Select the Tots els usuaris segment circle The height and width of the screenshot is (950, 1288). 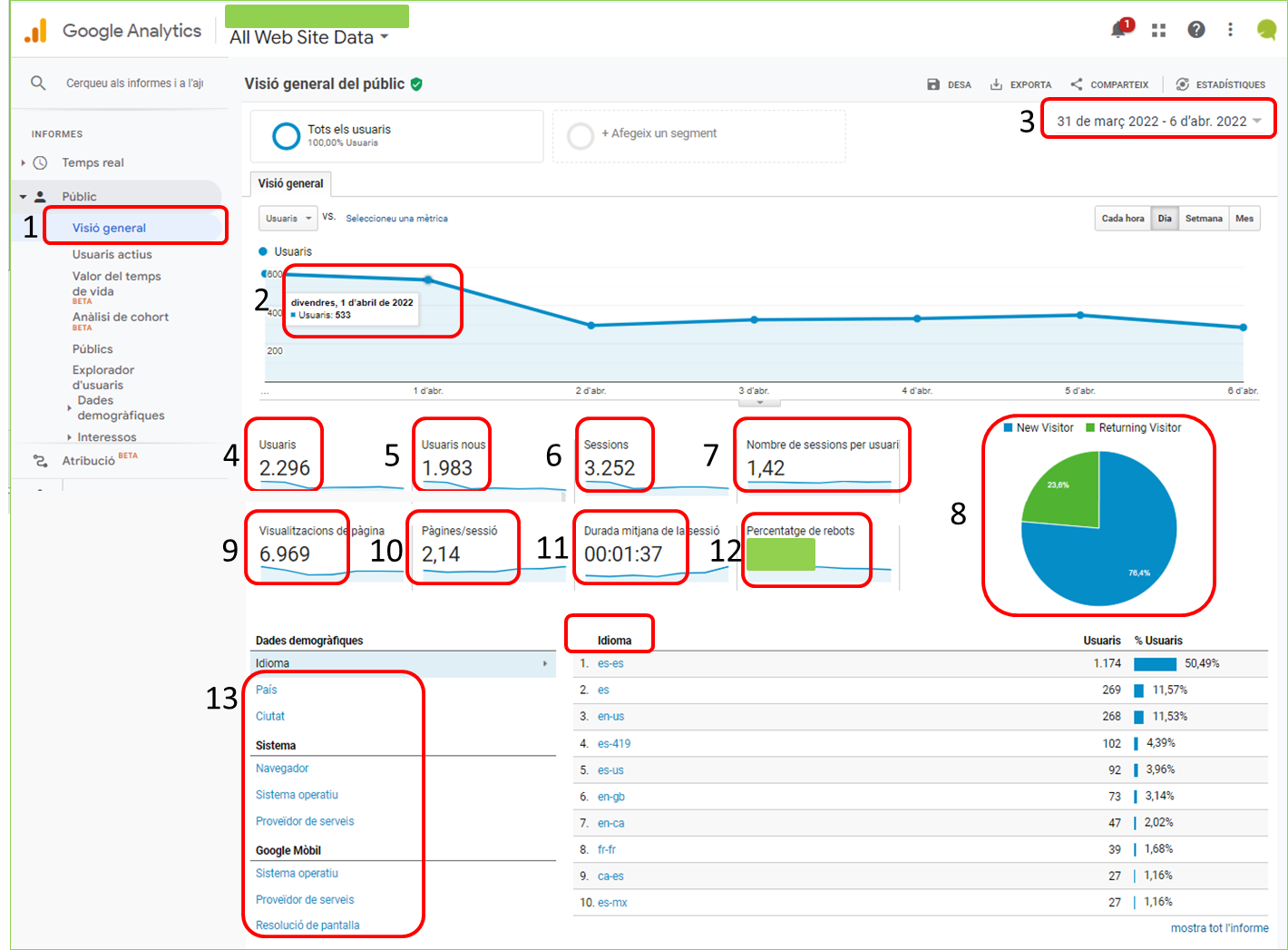[287, 136]
